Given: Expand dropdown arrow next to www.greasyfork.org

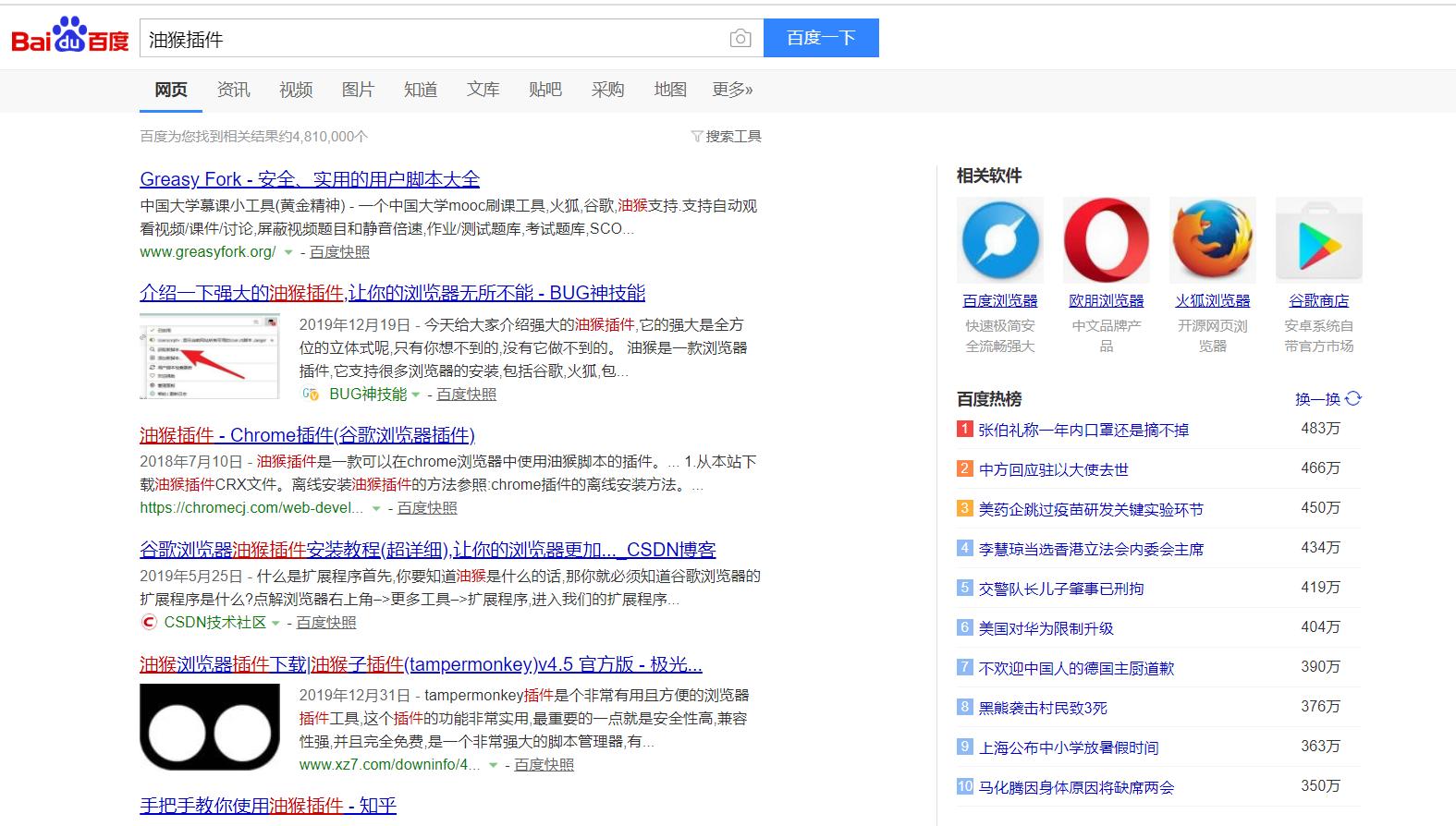Looking at the screenshot, I should [288, 252].
